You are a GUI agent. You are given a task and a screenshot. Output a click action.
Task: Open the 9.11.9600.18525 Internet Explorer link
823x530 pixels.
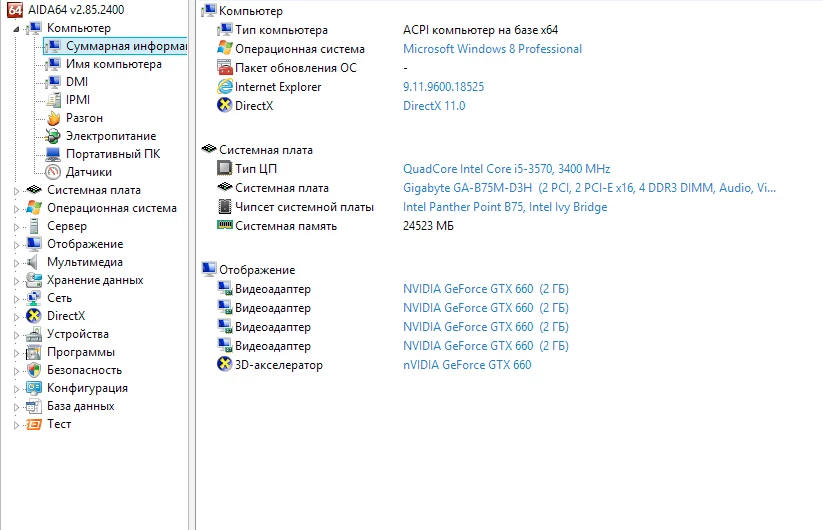pos(444,87)
